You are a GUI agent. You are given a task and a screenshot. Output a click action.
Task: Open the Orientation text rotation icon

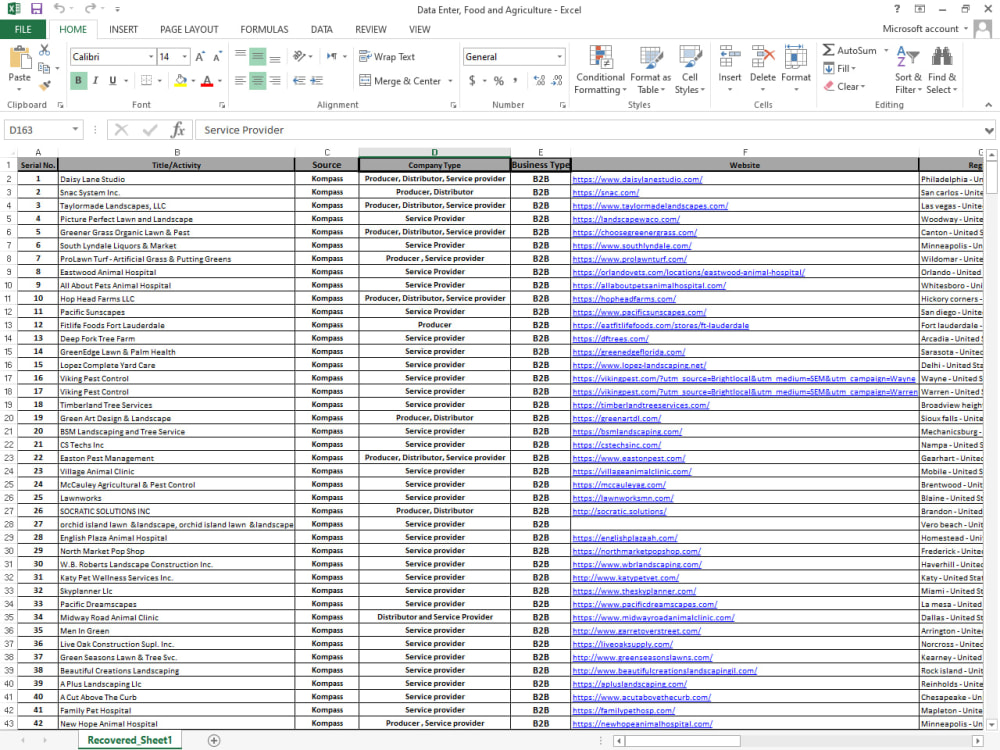299,56
